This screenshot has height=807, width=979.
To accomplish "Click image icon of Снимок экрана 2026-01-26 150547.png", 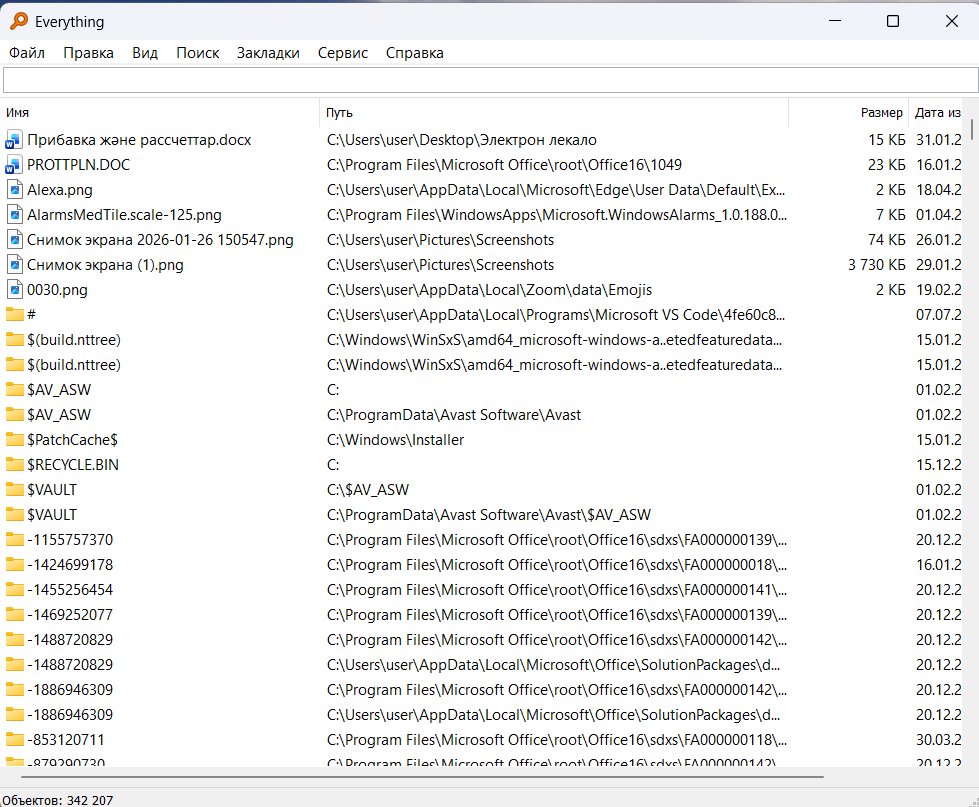I will [x=14, y=240].
